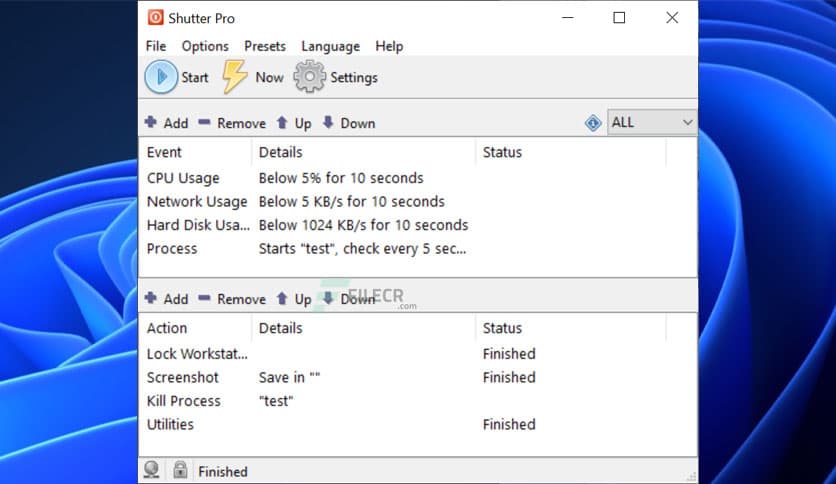The image size is (836, 484).
Task: Open the Language menu
Action: pos(330,46)
